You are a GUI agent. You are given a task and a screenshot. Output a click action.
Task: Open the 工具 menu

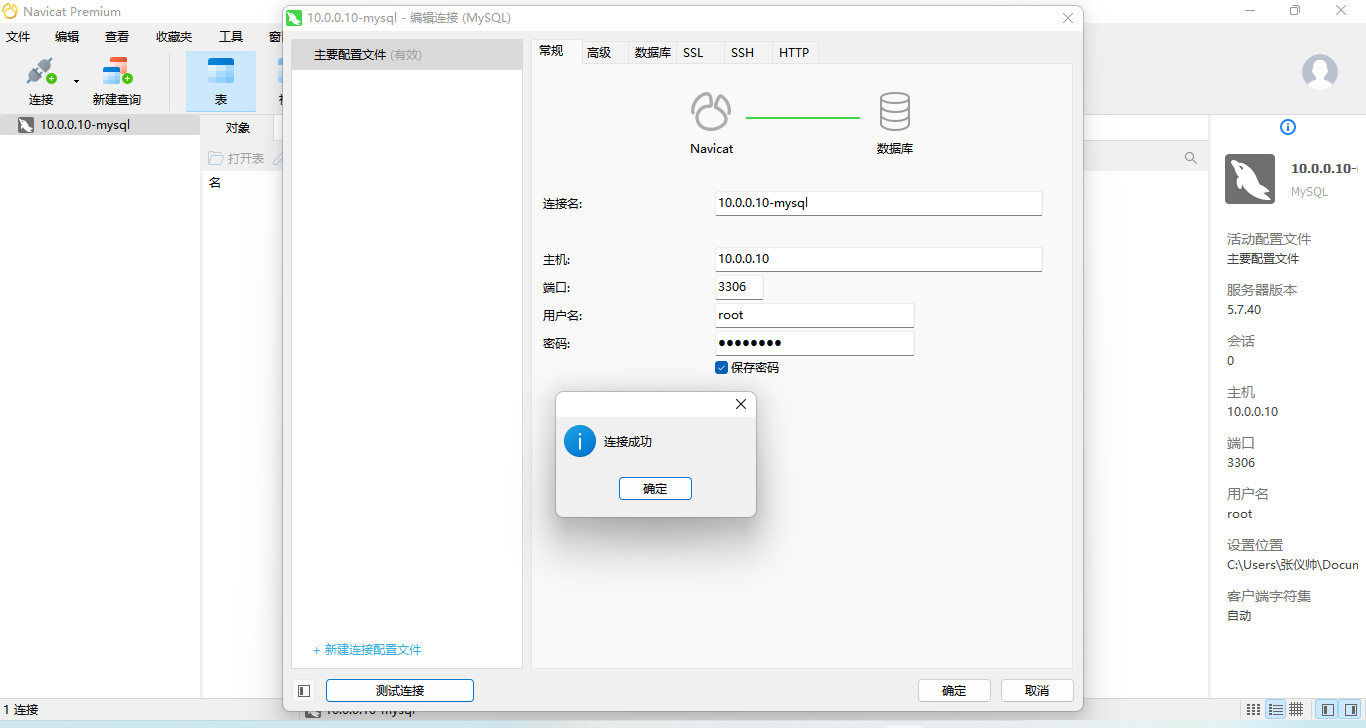click(231, 36)
